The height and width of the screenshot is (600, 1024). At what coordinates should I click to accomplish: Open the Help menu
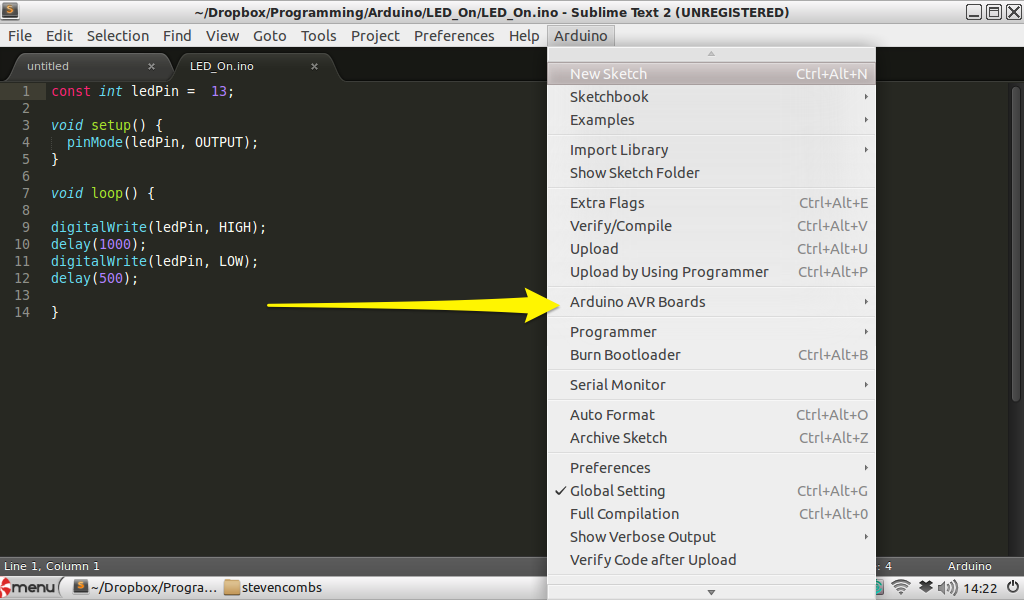click(524, 36)
